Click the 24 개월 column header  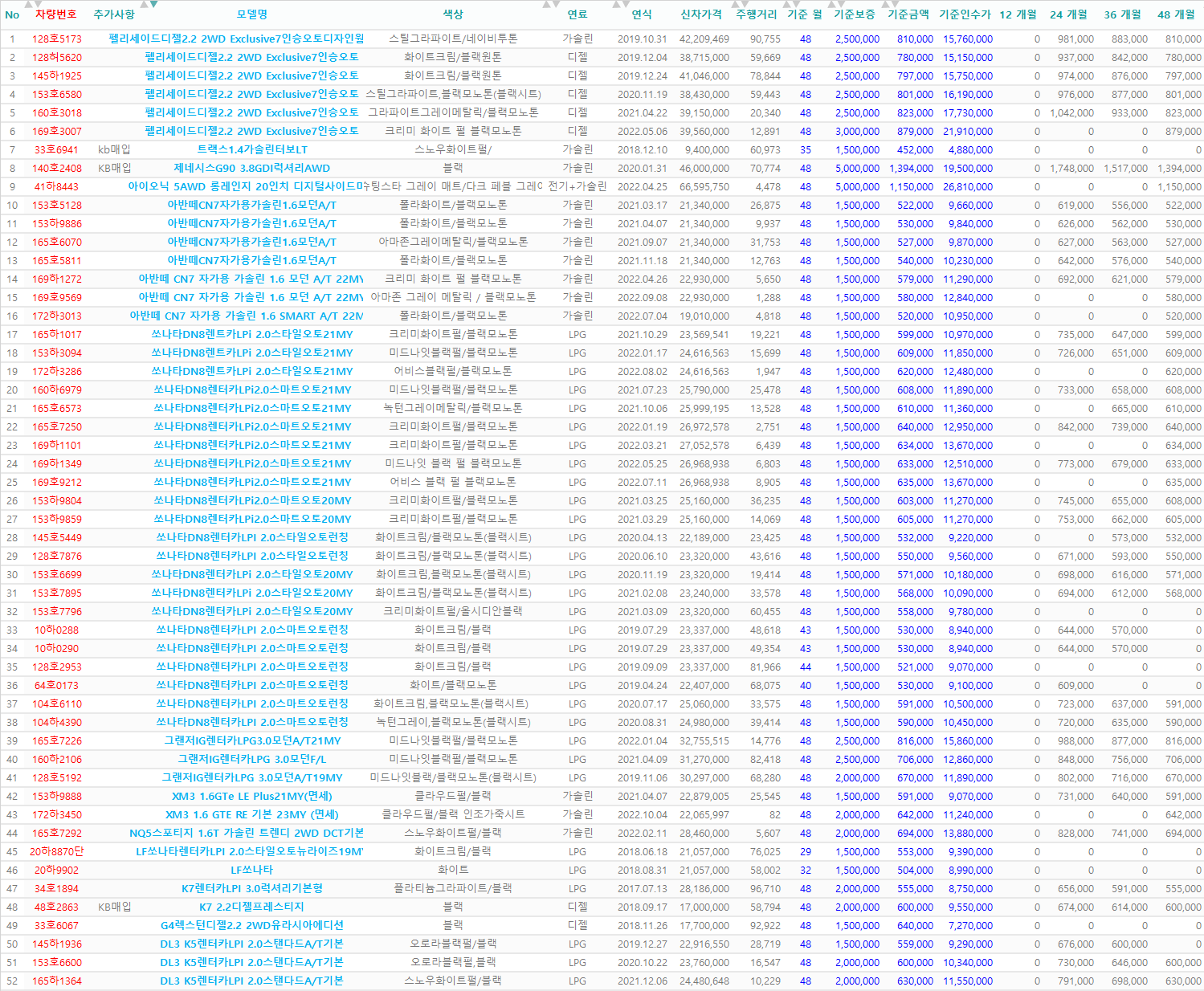[x=1068, y=14]
